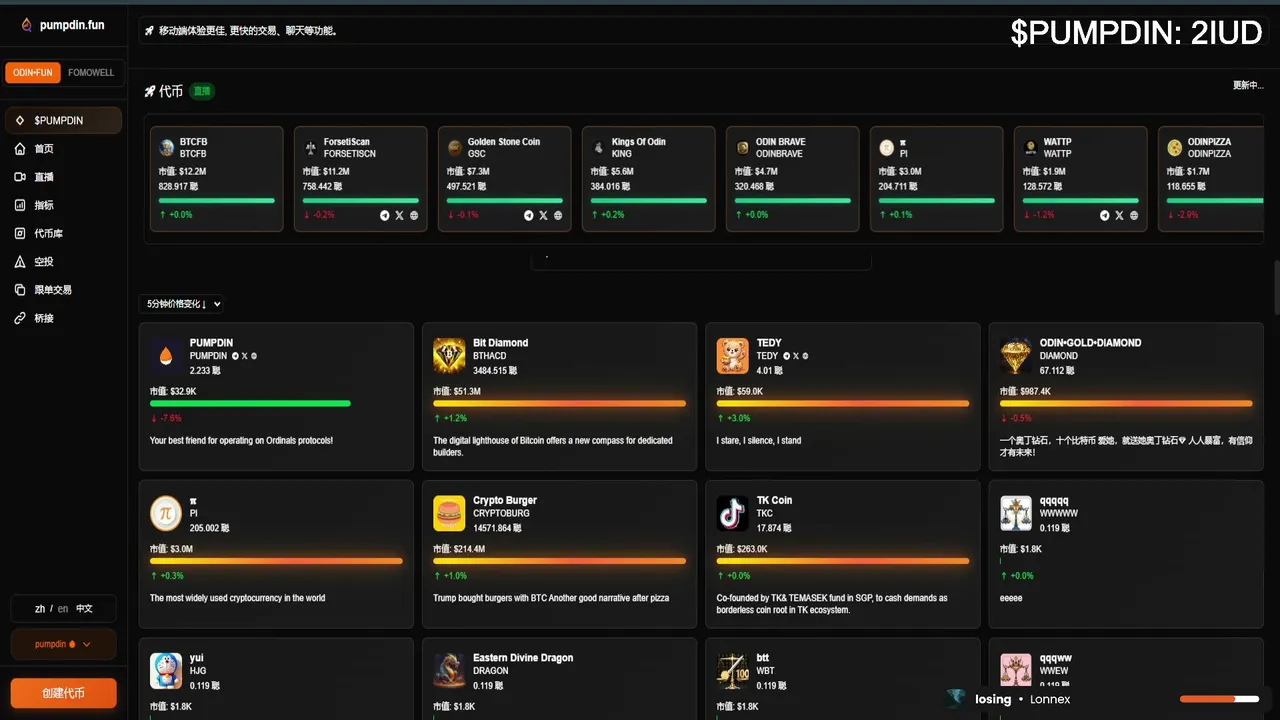The width and height of the screenshot is (1280, 720).
Task: Click the btt token thumbnail
Action: pos(733,671)
